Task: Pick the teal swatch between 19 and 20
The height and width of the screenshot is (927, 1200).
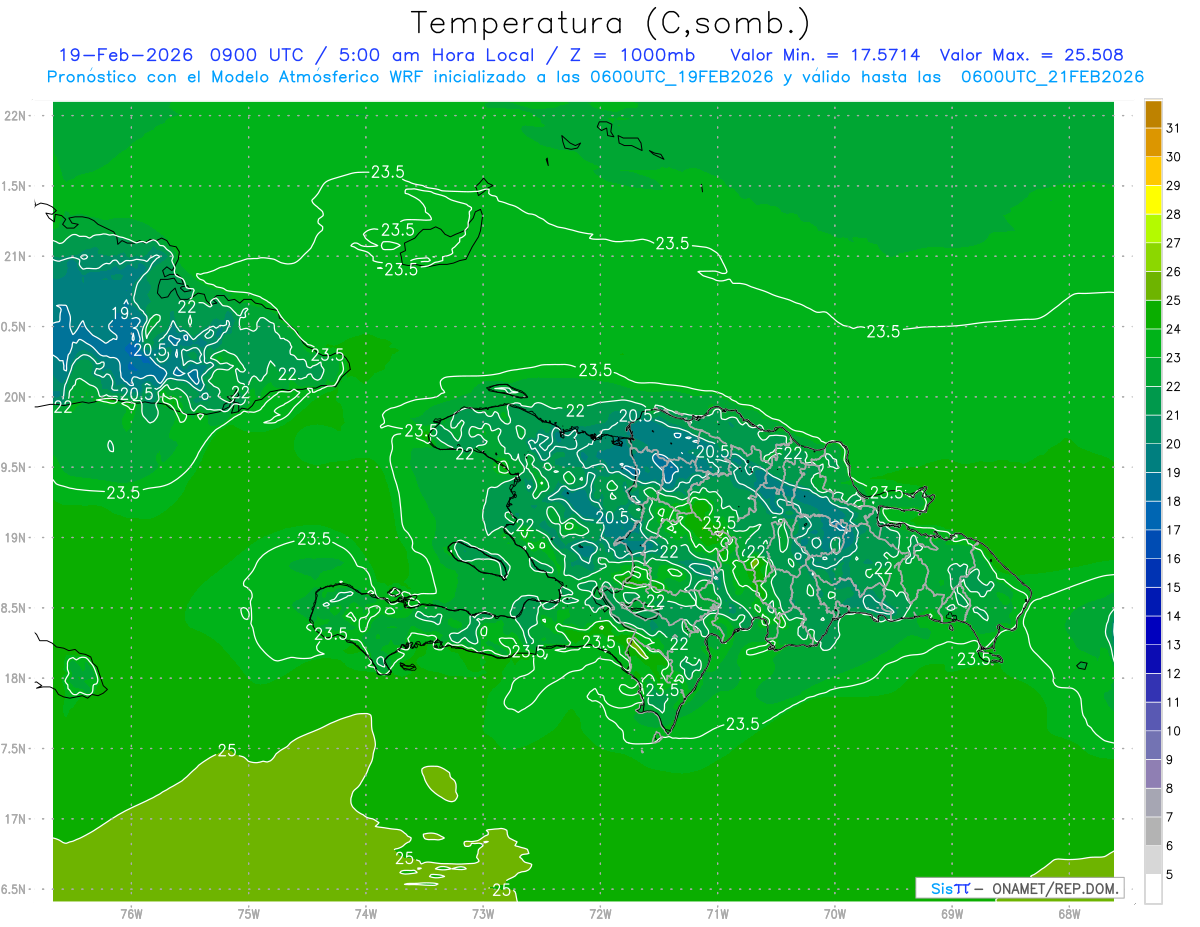Action: (1153, 458)
